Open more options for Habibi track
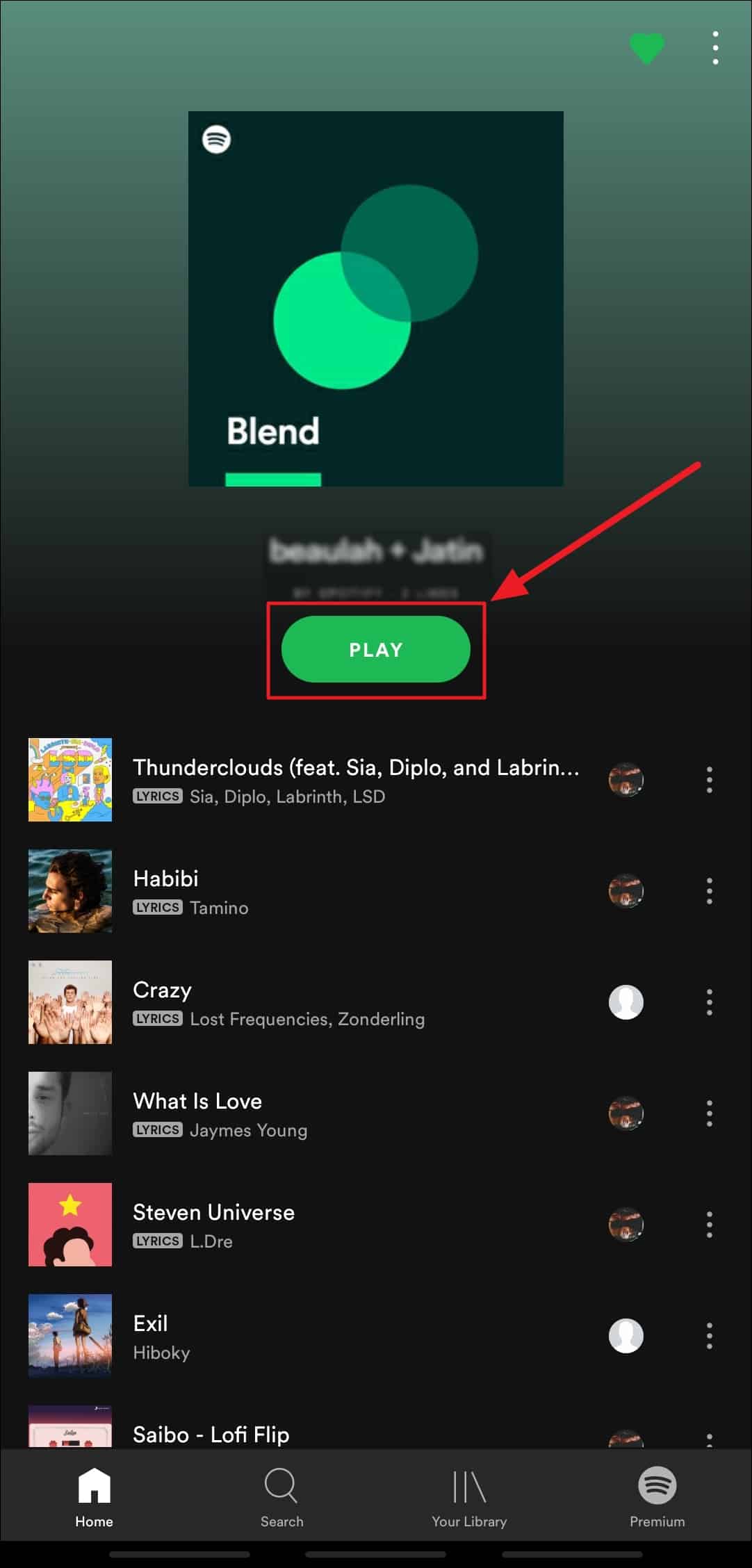Image resolution: width=752 pixels, height=1568 pixels. pyautogui.click(x=709, y=891)
